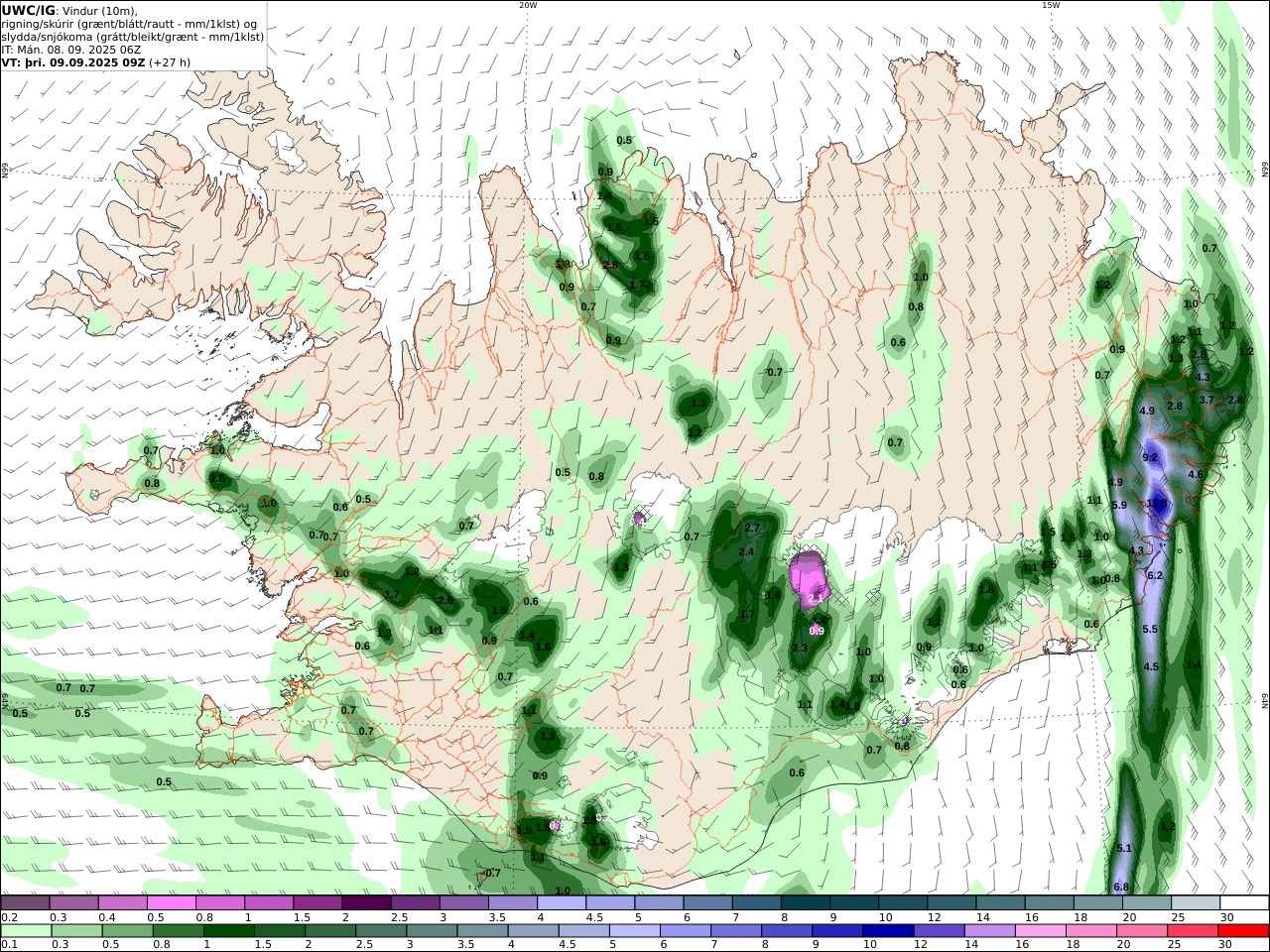The width and height of the screenshot is (1270, 952).
Task: Click the 9.2 precipitation value
Action: pyautogui.click(x=1151, y=457)
